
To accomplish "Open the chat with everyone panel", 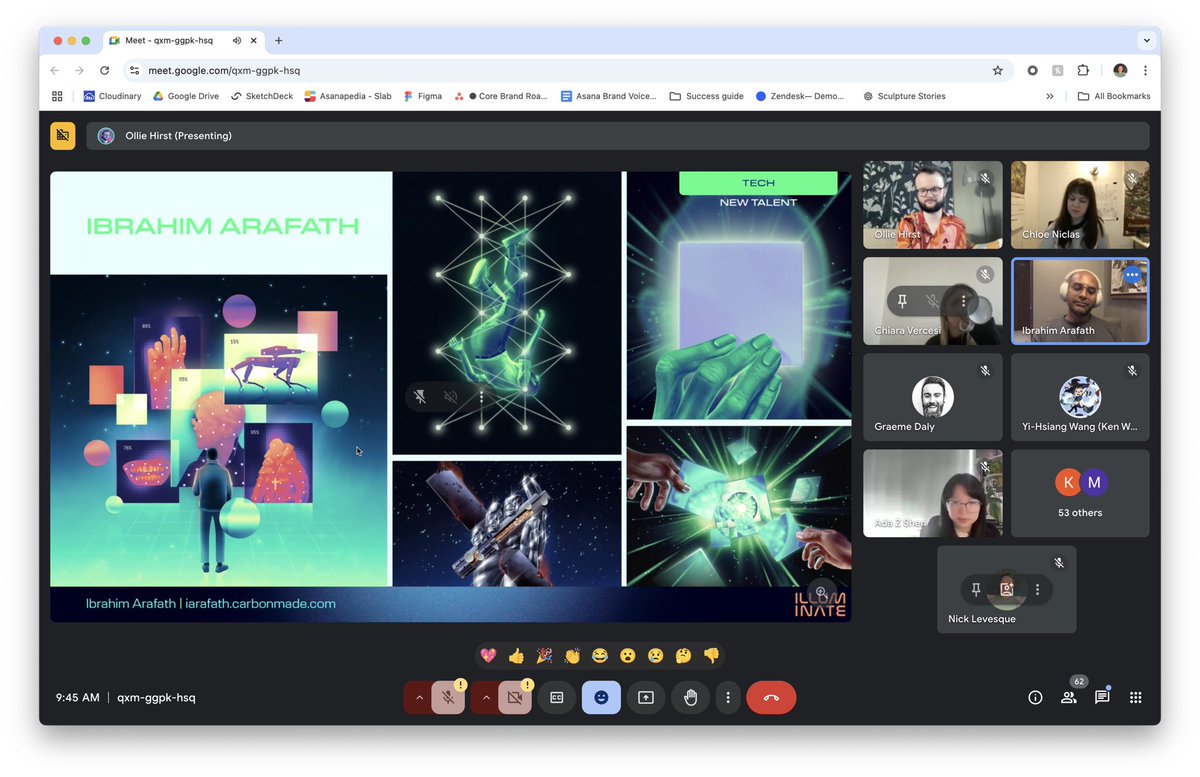I will coord(1102,697).
